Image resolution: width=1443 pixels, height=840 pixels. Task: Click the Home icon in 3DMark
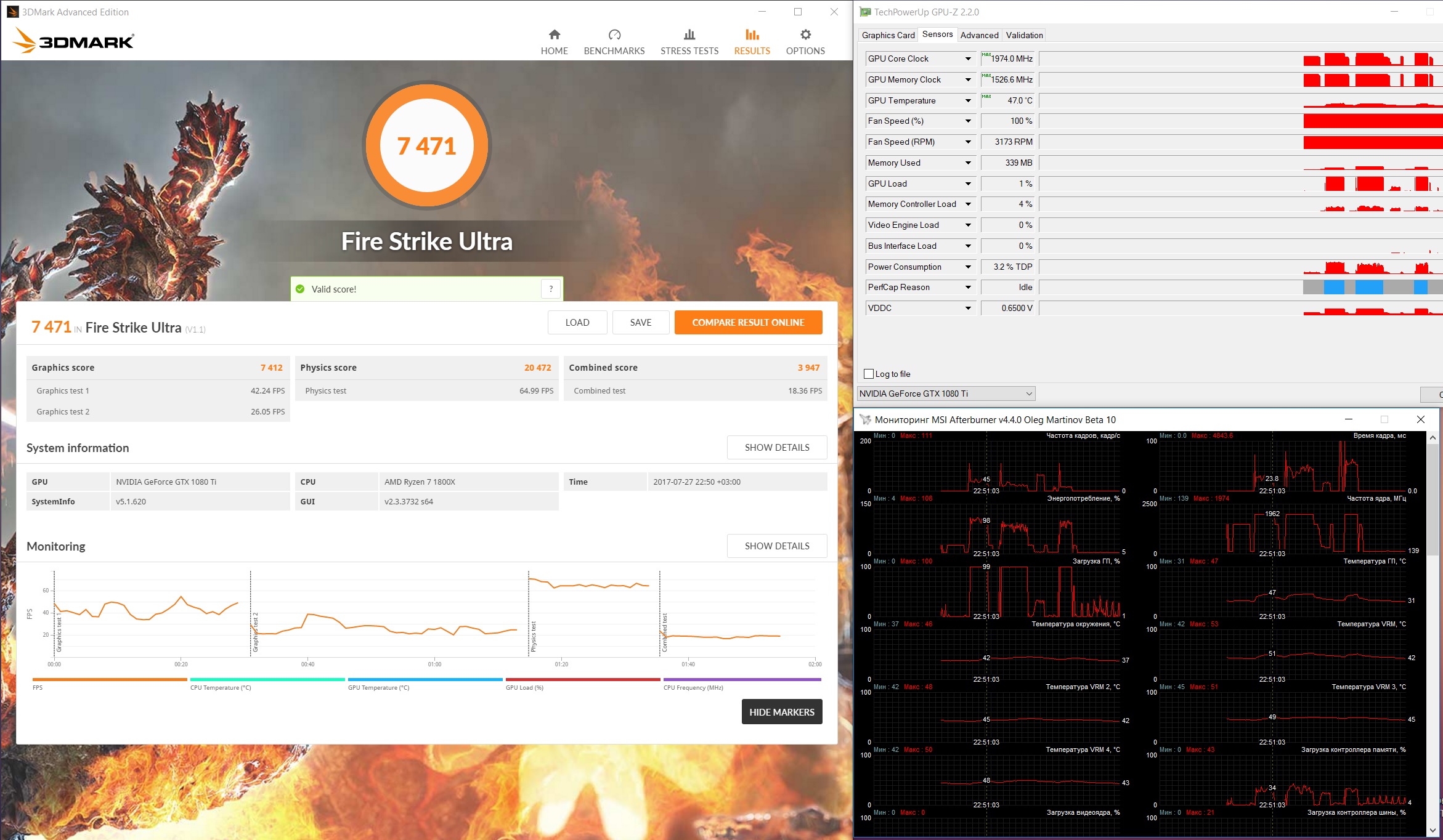(555, 34)
